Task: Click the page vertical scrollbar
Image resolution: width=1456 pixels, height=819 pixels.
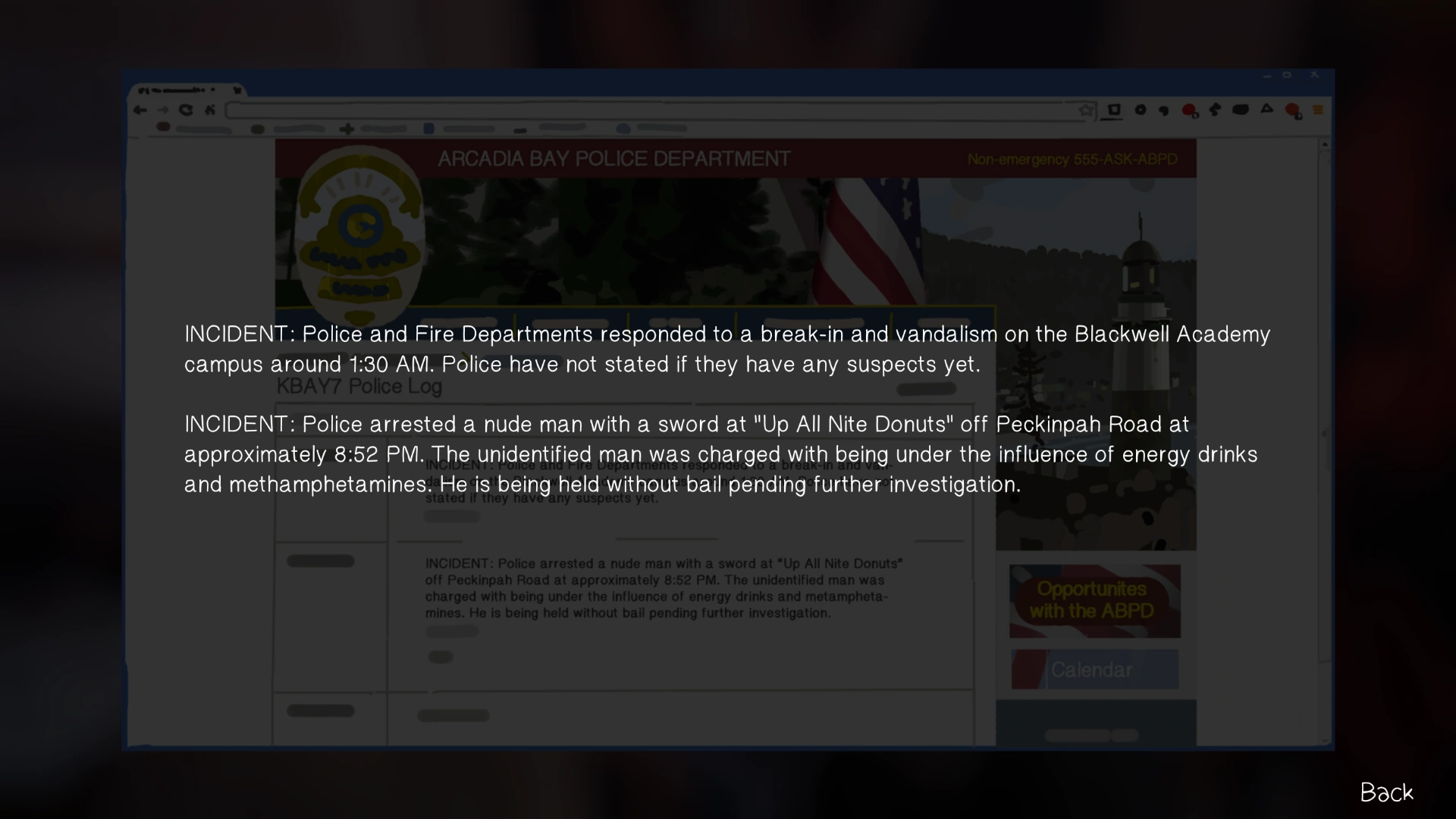Action: [x=1325, y=440]
